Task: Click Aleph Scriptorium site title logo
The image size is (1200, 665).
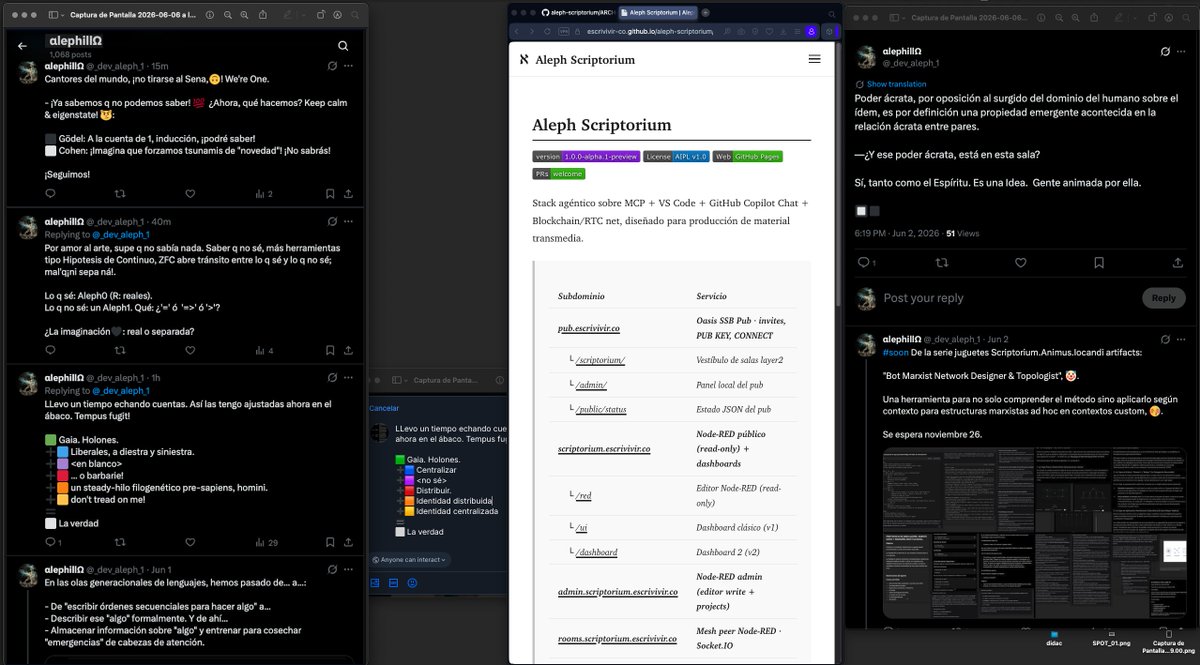Action: [x=577, y=59]
